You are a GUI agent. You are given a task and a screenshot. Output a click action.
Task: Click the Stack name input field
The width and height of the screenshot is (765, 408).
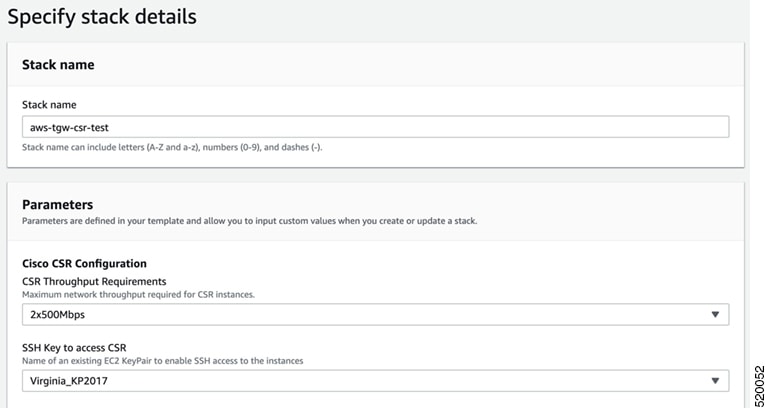point(375,127)
